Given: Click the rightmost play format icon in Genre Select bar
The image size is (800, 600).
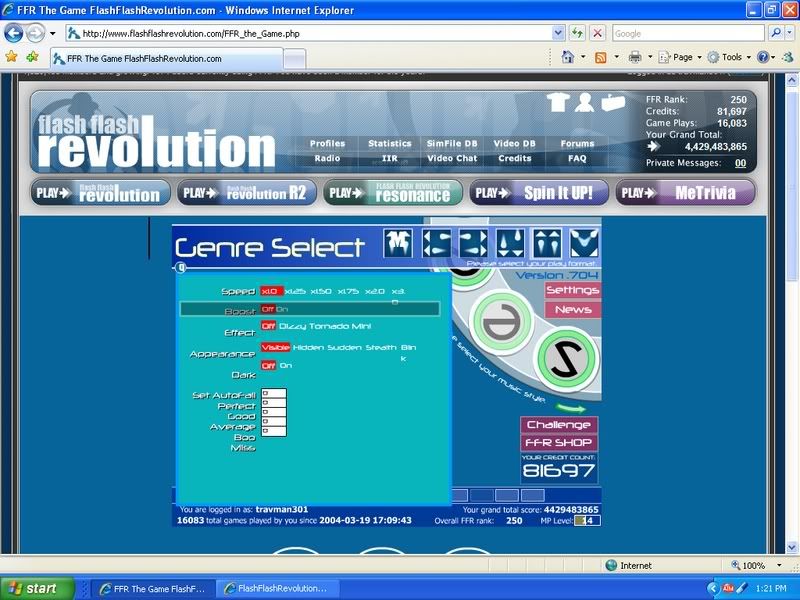Looking at the screenshot, I should [x=584, y=243].
